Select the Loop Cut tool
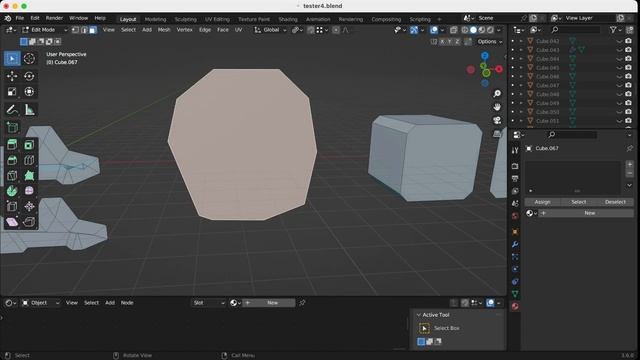 29,160
